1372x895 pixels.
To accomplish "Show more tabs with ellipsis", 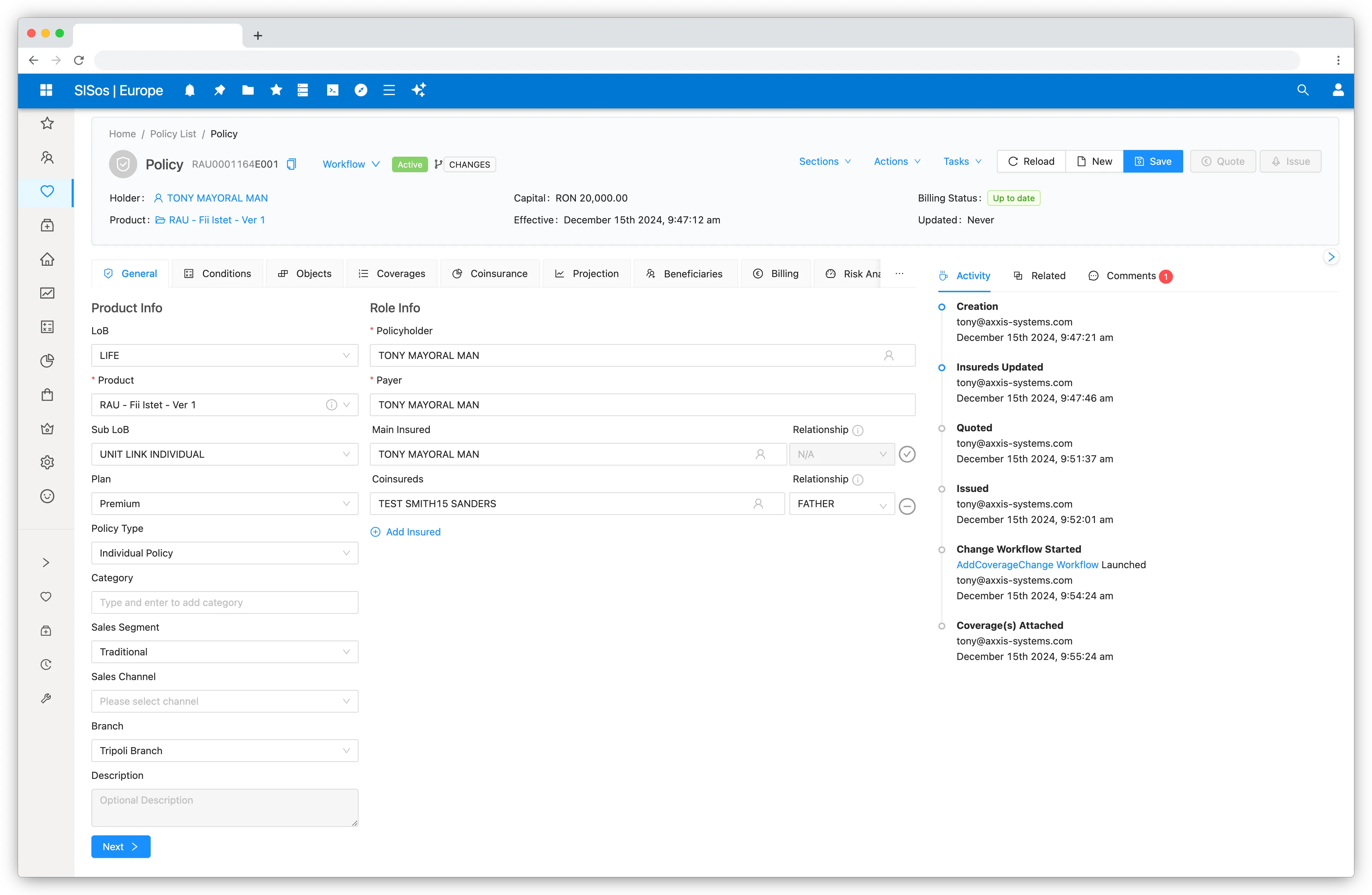I will tap(899, 274).
